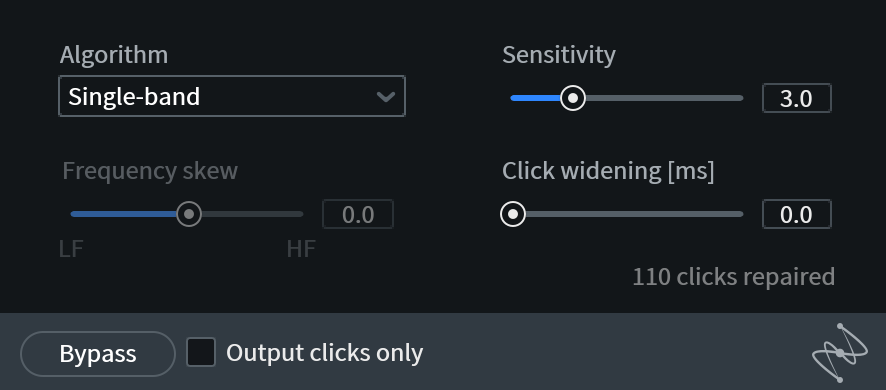Click the Frequency skew value field
886x390 pixels.
[x=358, y=214]
